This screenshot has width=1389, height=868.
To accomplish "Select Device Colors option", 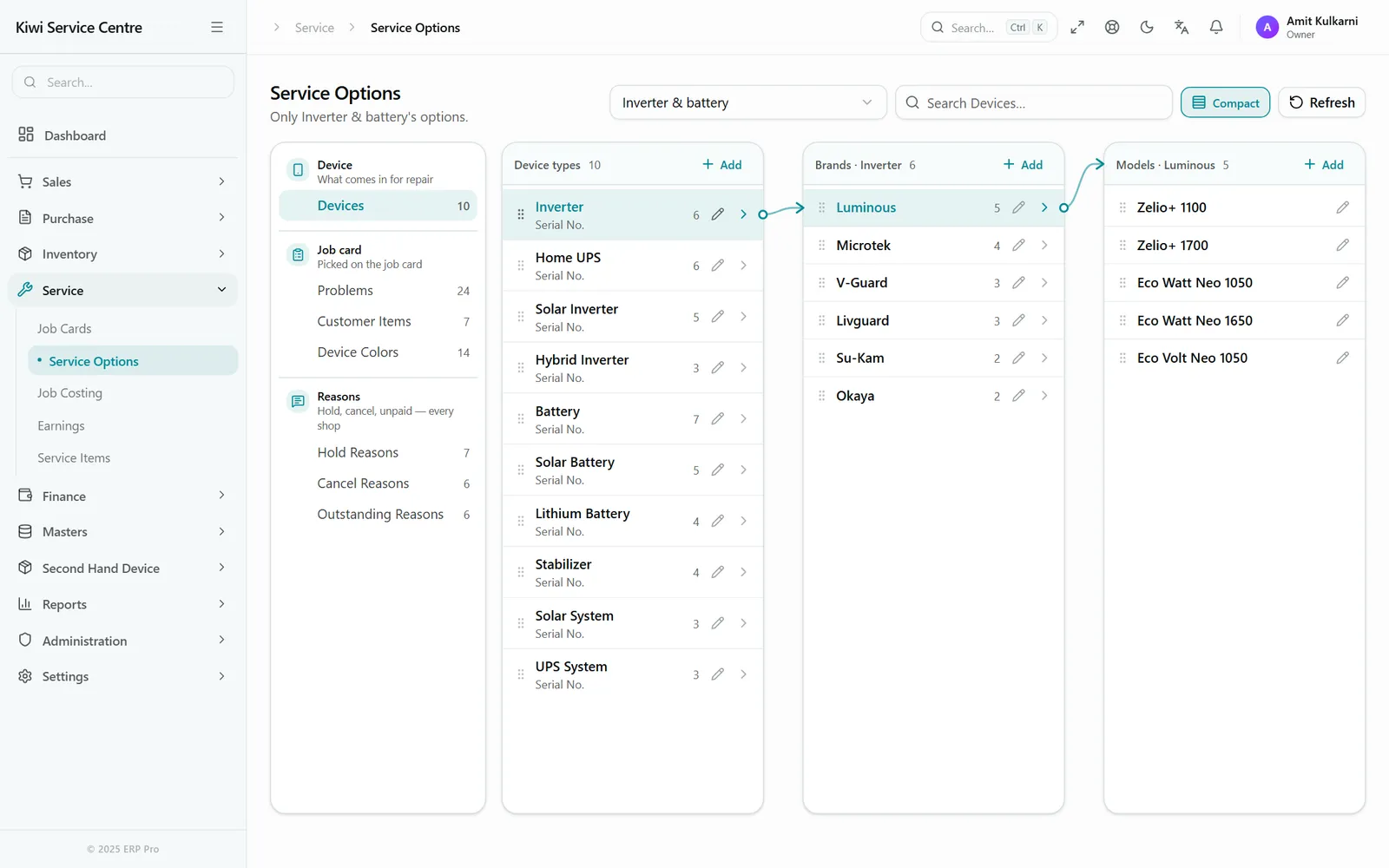I will (x=379, y=352).
